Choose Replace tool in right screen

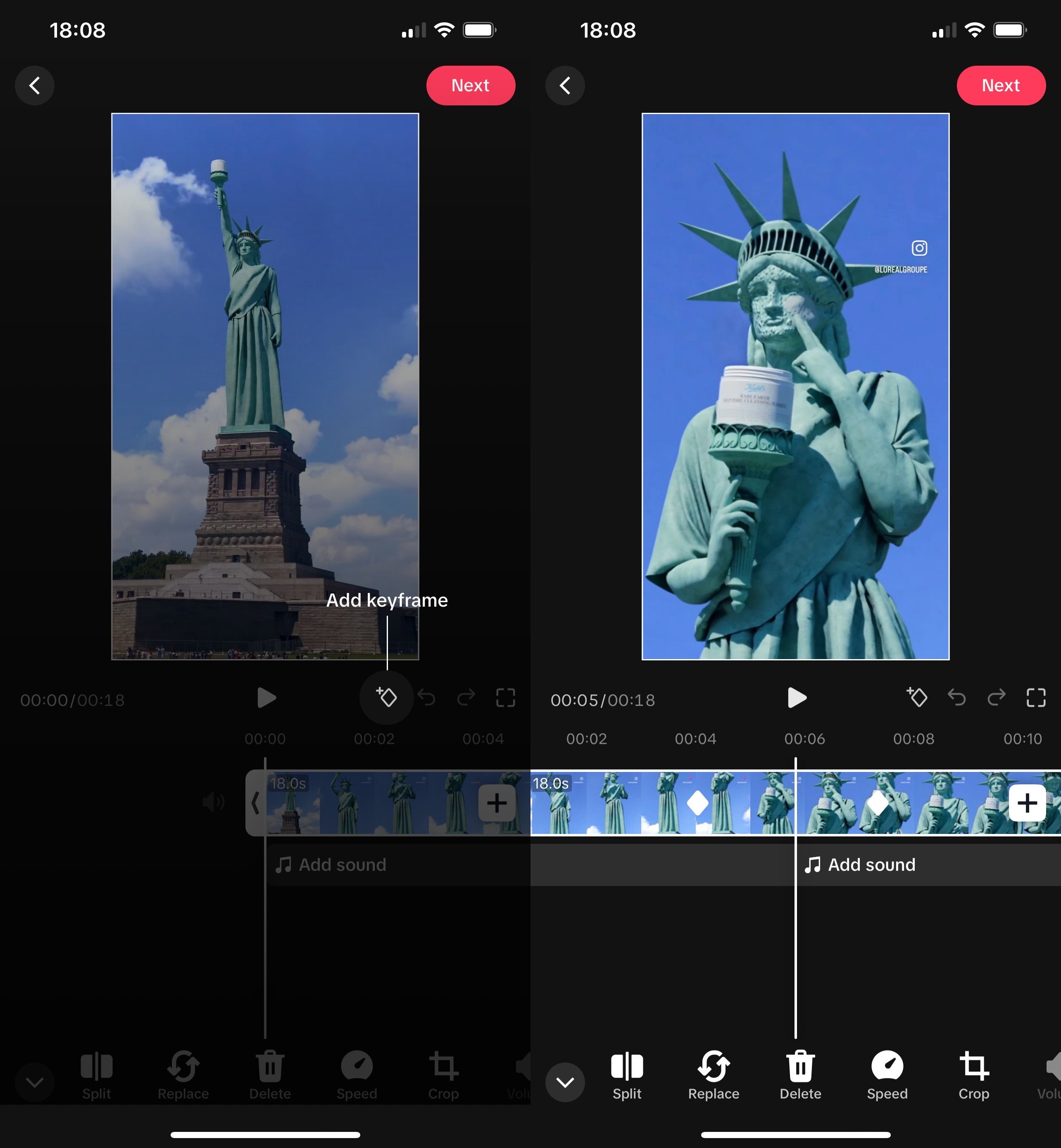point(714,1076)
